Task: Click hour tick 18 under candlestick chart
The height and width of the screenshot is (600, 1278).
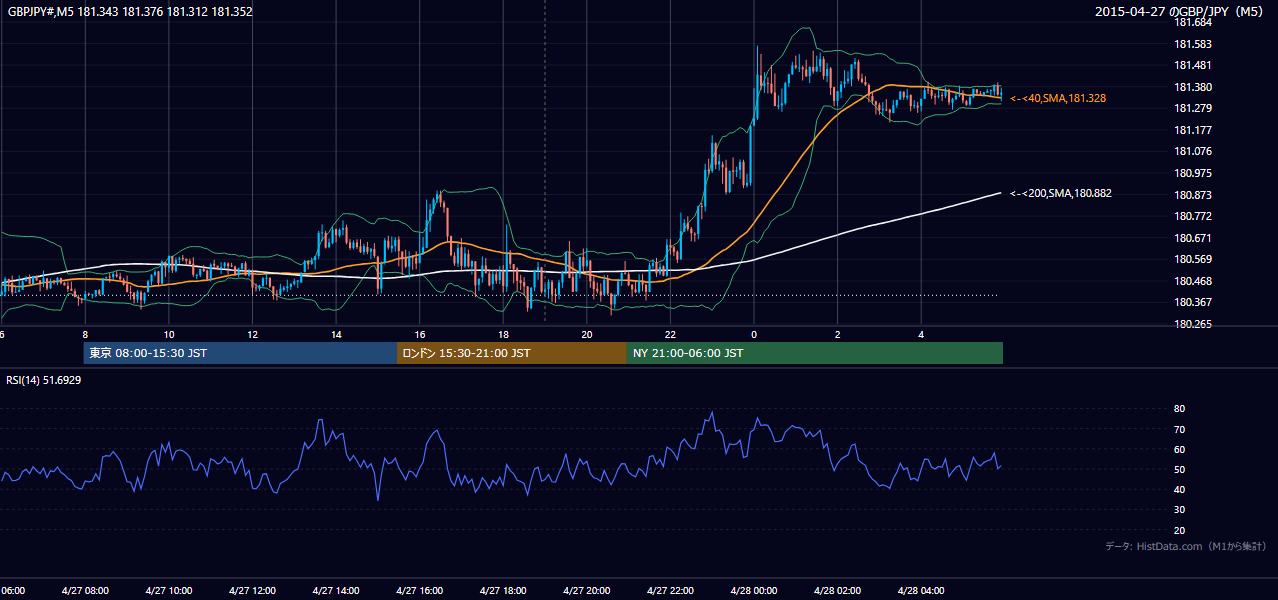Action: coord(503,334)
